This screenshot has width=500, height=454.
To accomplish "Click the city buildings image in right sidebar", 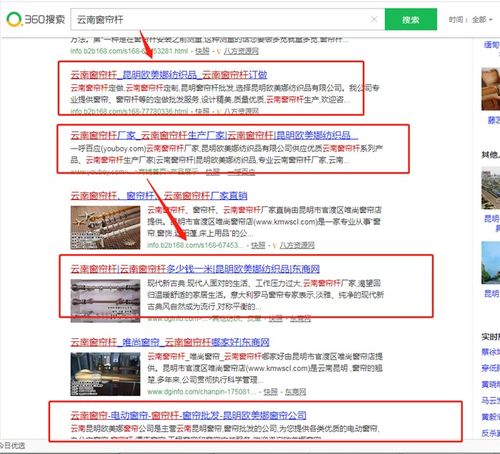I will point(490,189).
